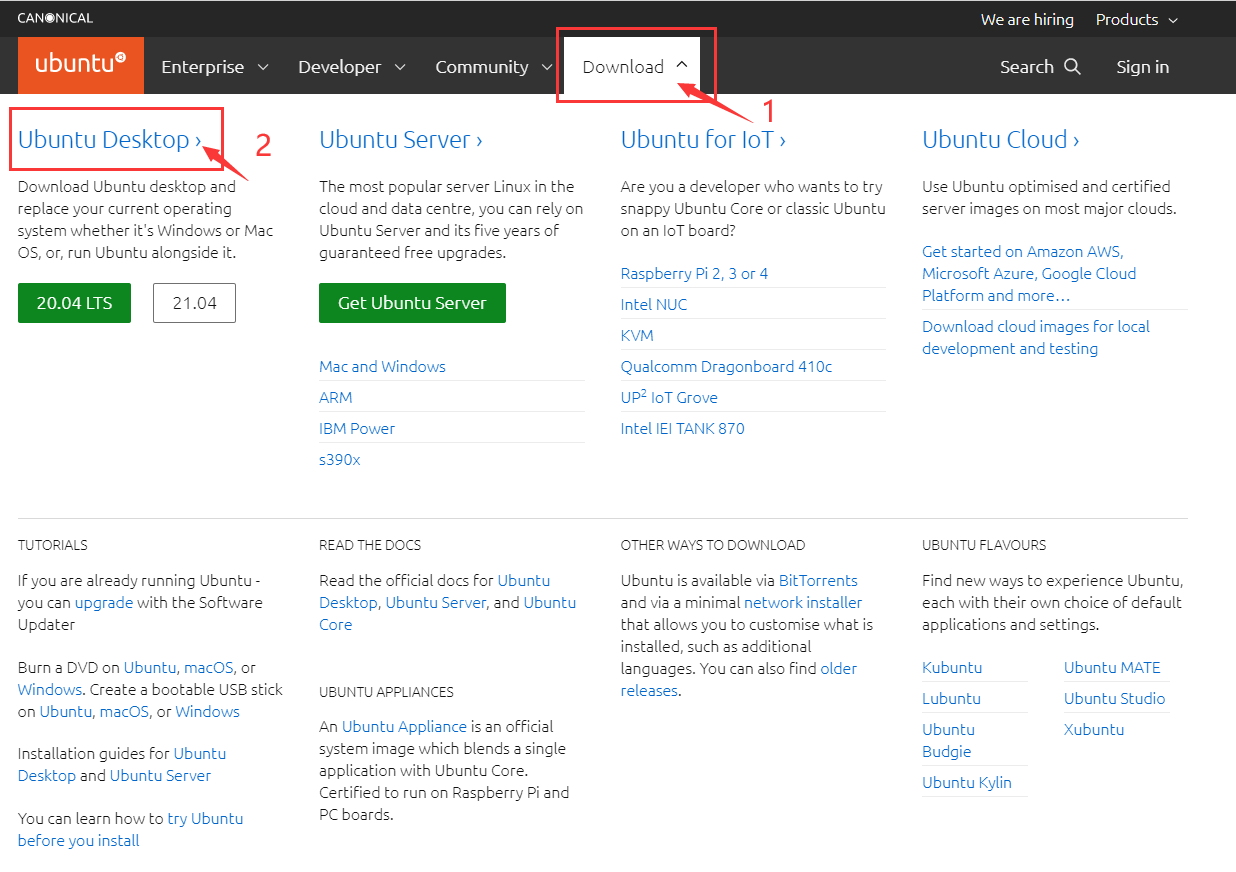Click the UBUNTU FLAVOURS section heading
The height and width of the screenshot is (872, 1236).
(984, 546)
